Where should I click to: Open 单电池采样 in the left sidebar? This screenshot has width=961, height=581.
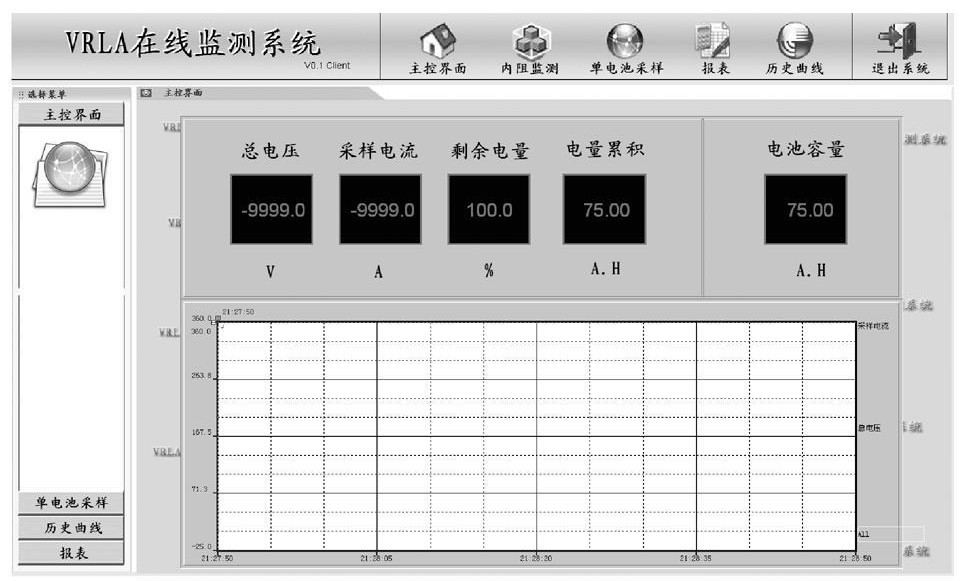[72, 503]
